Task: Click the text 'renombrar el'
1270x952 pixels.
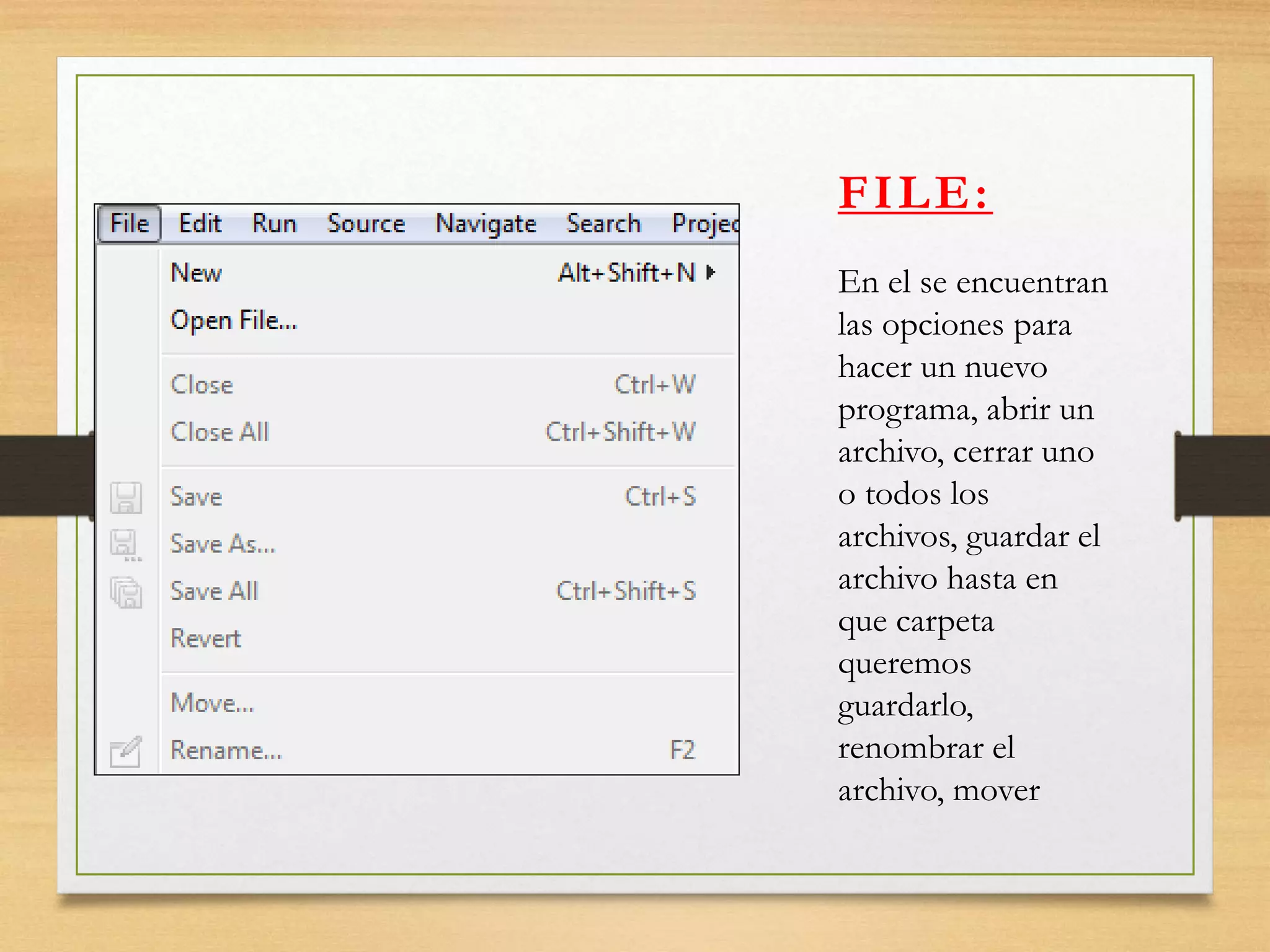Action: click(926, 748)
